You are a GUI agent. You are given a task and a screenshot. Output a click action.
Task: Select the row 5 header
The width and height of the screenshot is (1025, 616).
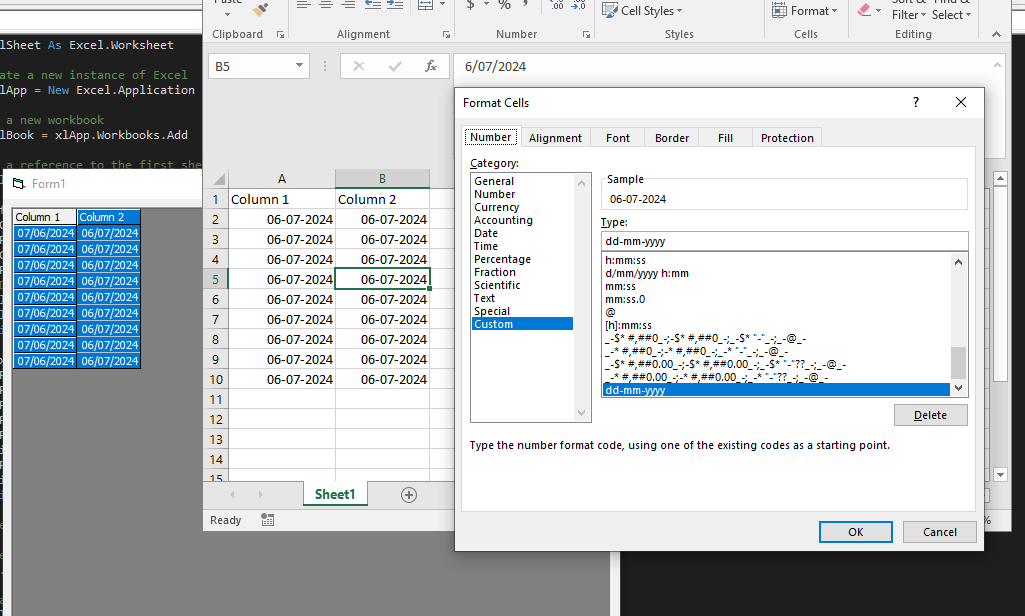(216, 279)
